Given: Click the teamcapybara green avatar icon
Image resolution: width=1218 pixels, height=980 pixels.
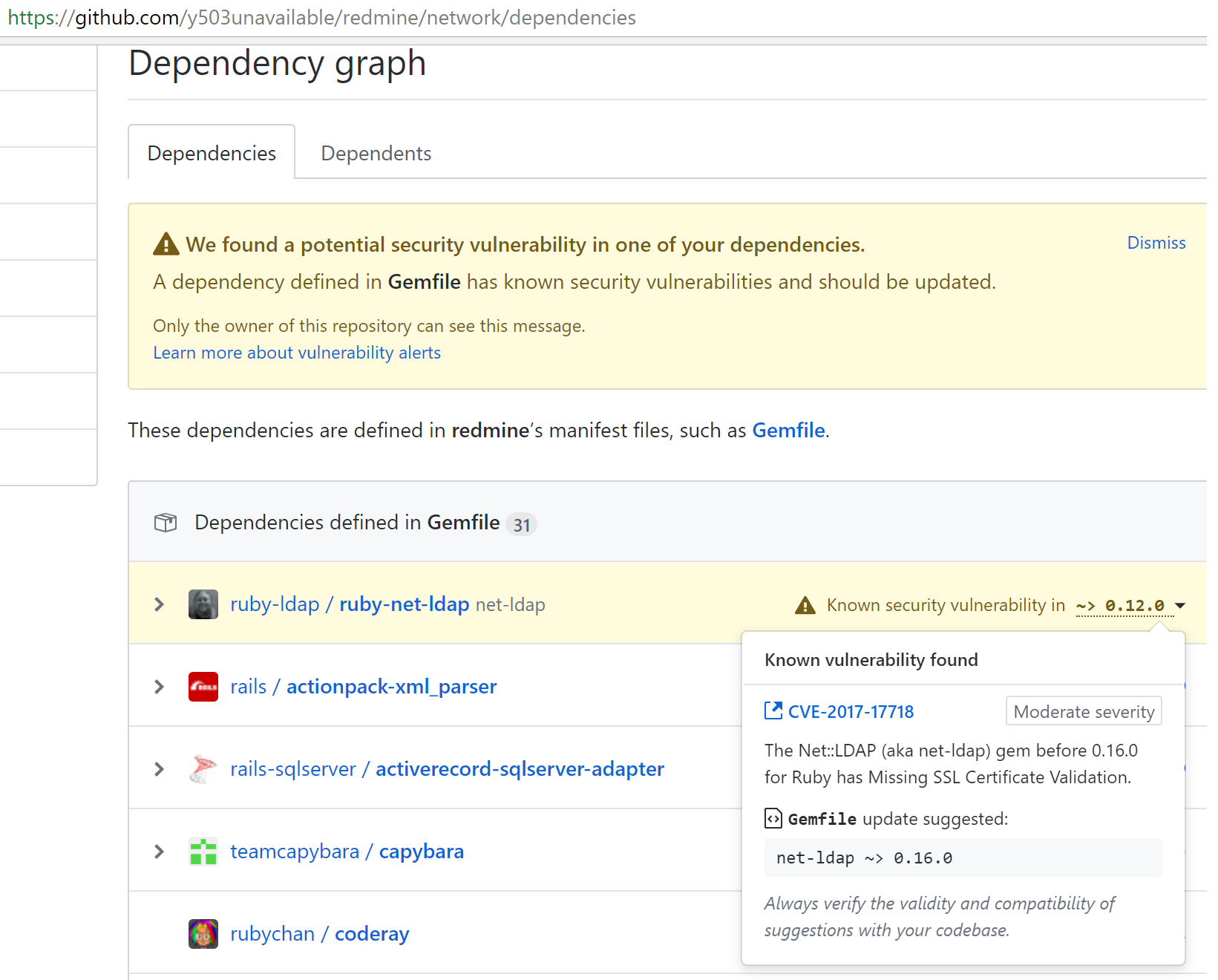Looking at the screenshot, I should (203, 852).
